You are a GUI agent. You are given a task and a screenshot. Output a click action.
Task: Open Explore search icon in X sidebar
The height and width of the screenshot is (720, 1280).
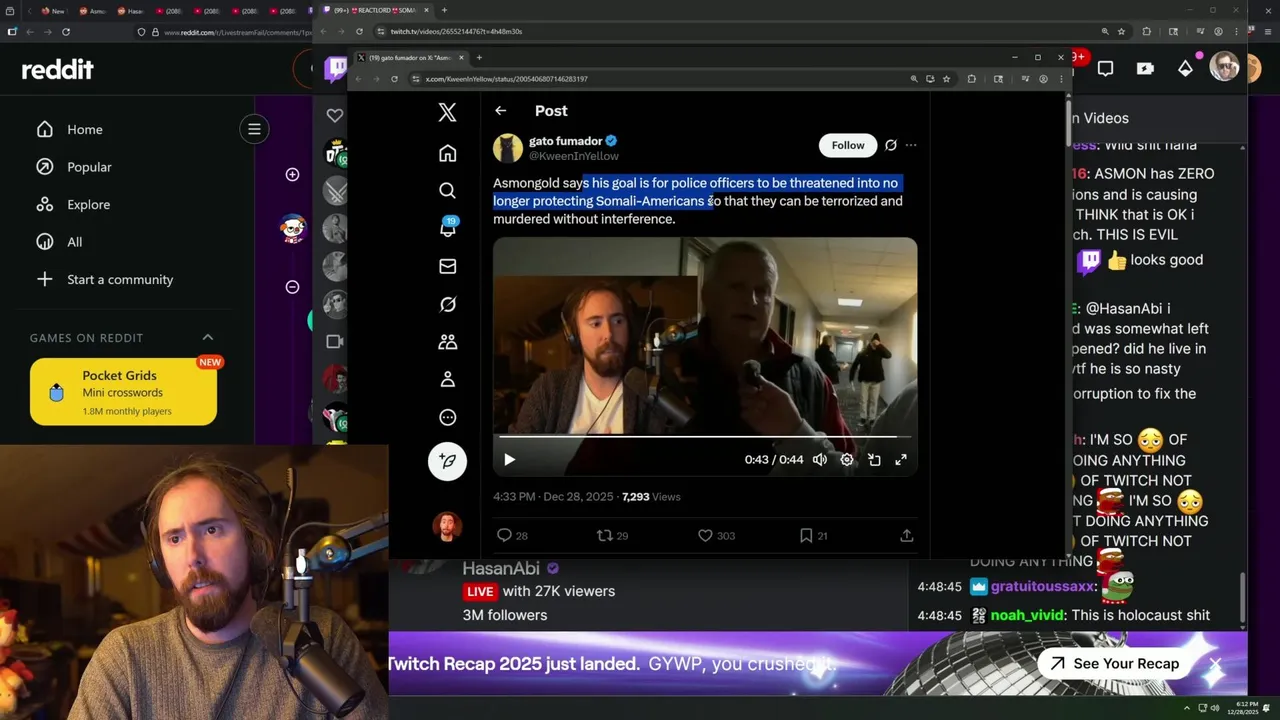[447, 190]
